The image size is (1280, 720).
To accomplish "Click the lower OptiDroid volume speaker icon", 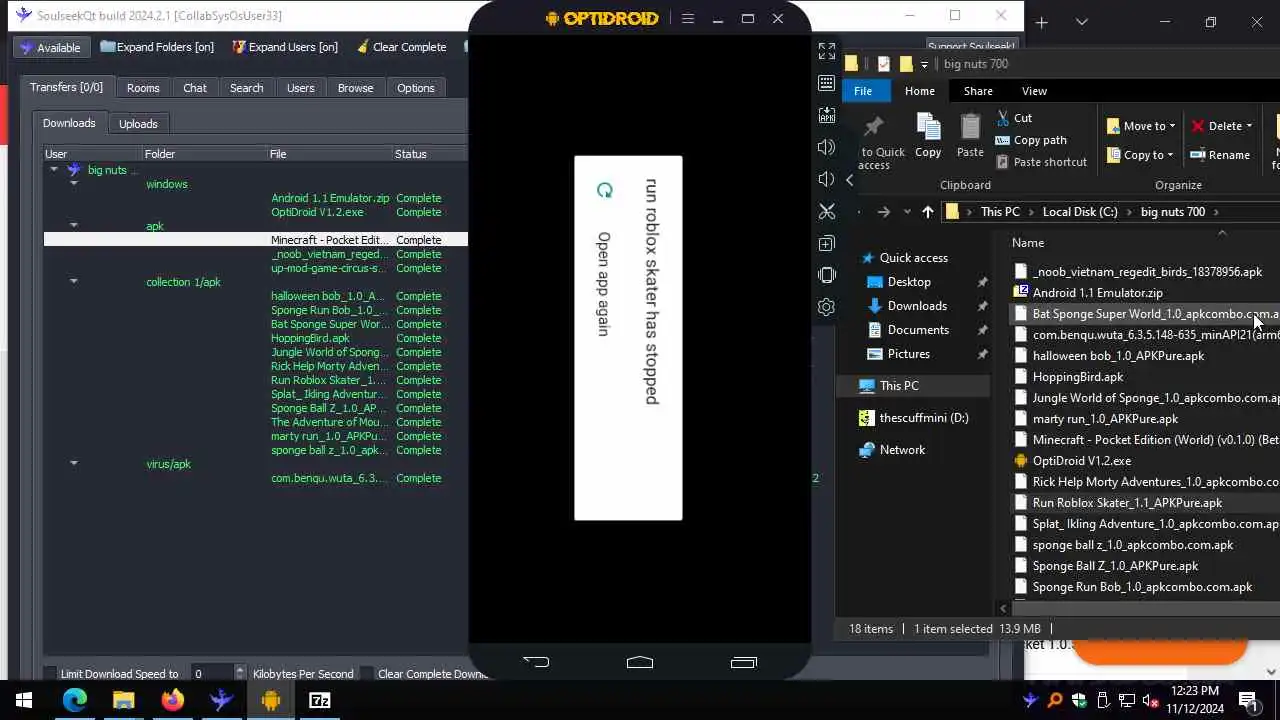I will (x=826, y=179).
